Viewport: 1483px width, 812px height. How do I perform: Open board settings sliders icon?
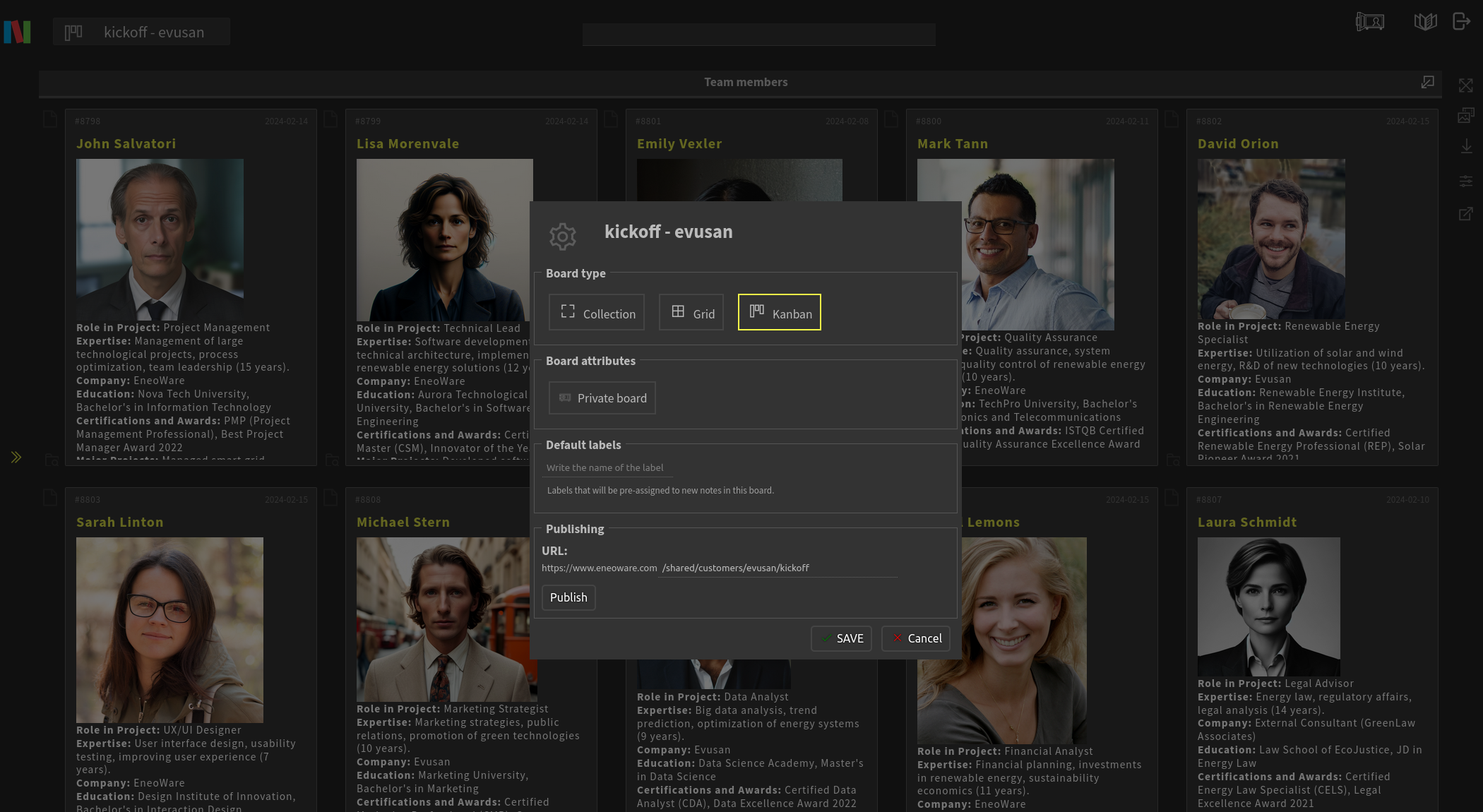[1466, 181]
